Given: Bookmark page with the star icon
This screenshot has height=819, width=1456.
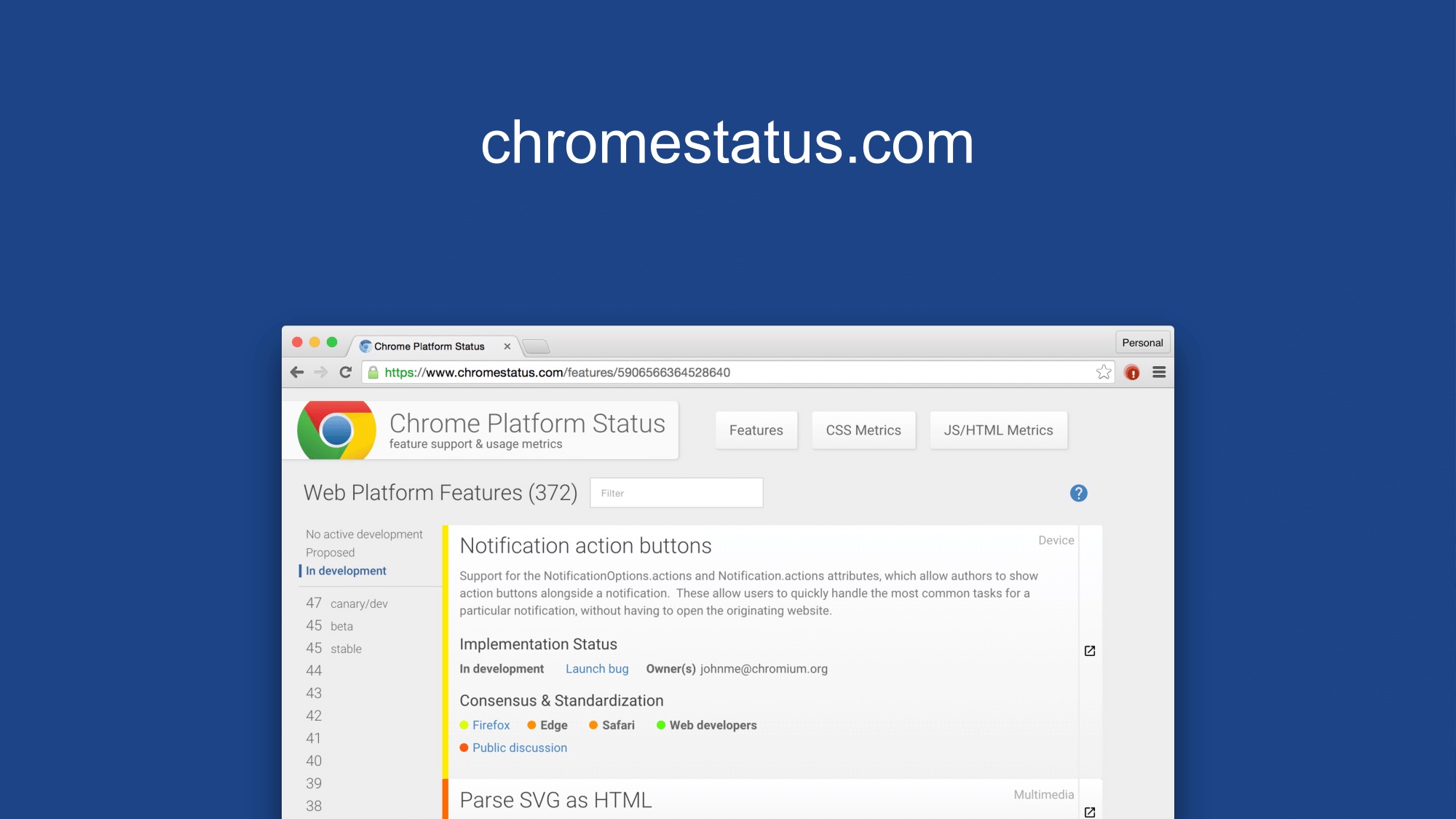Looking at the screenshot, I should point(1104,372).
